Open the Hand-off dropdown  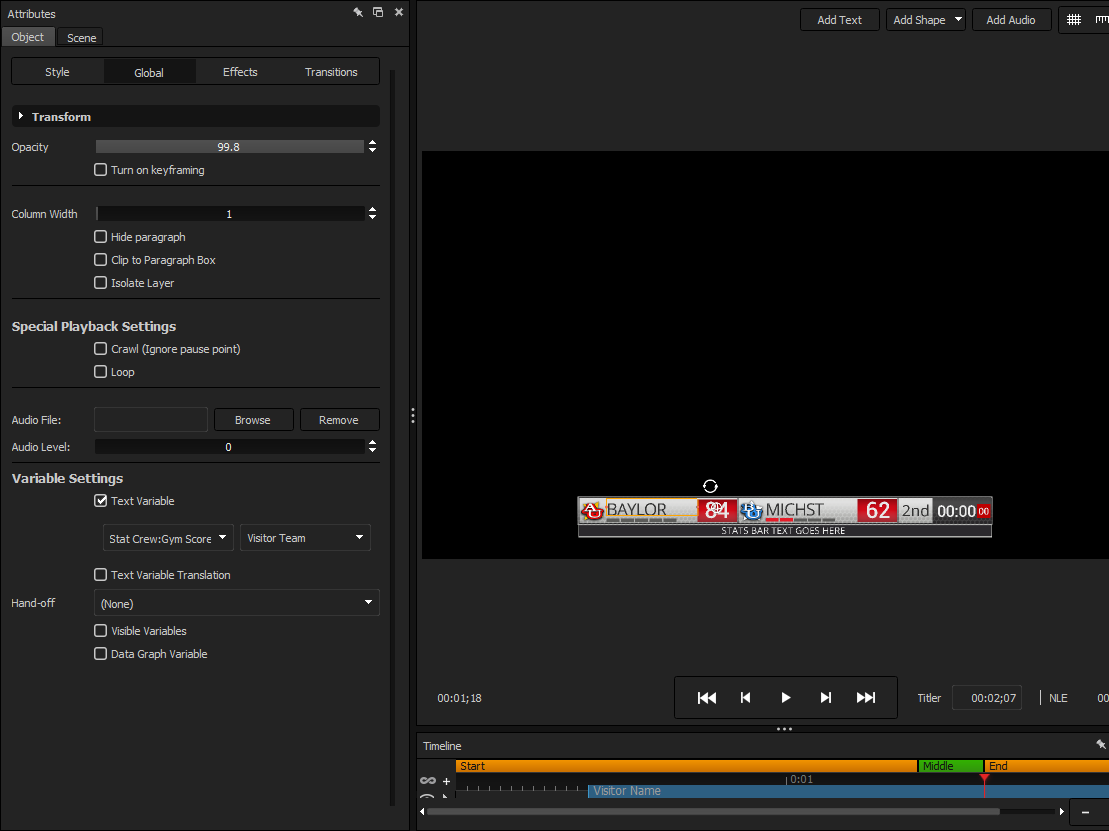click(x=237, y=603)
